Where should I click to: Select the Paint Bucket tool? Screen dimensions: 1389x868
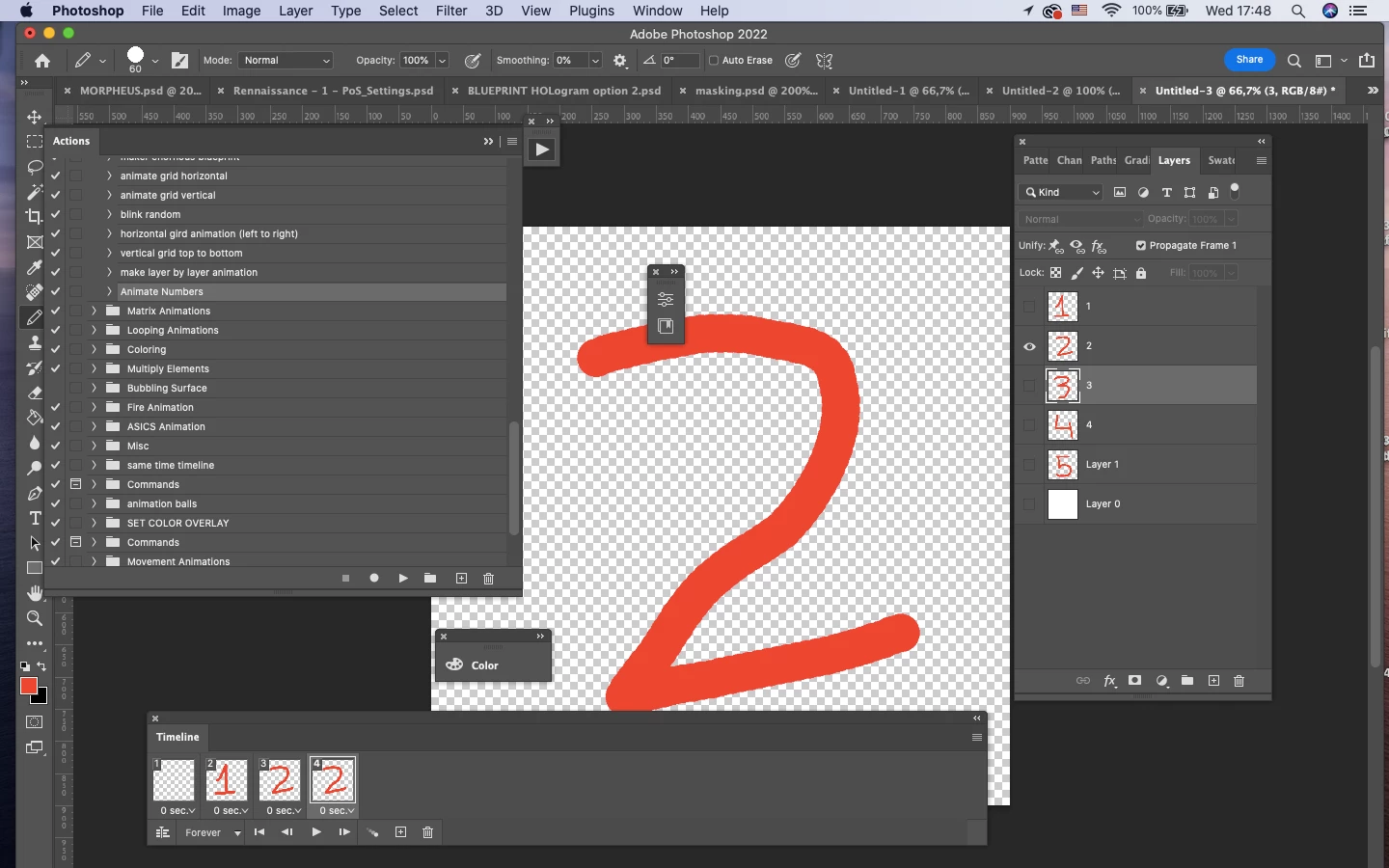35,418
